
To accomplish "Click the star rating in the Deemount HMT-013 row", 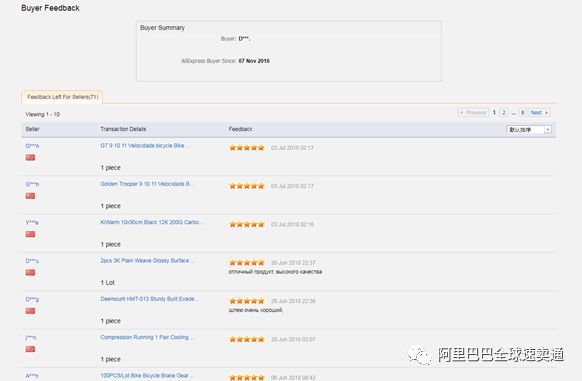I will (247, 301).
